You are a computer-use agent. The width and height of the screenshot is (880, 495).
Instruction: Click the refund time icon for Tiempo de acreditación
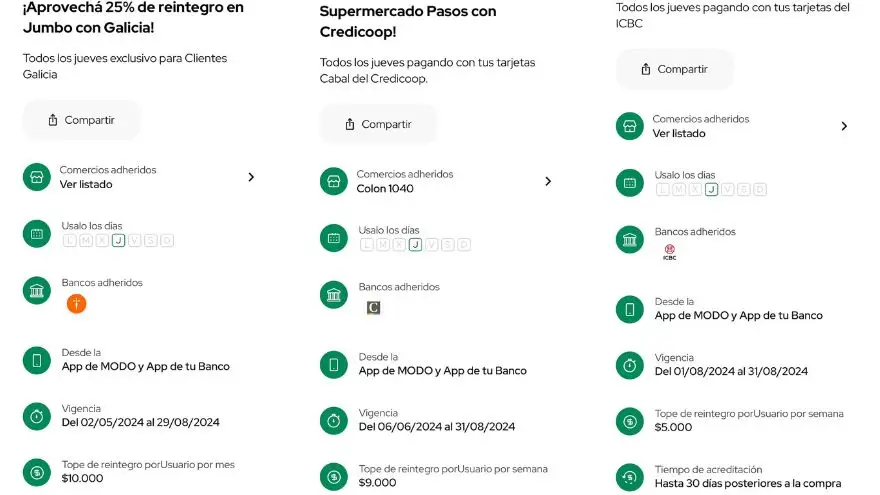630,477
